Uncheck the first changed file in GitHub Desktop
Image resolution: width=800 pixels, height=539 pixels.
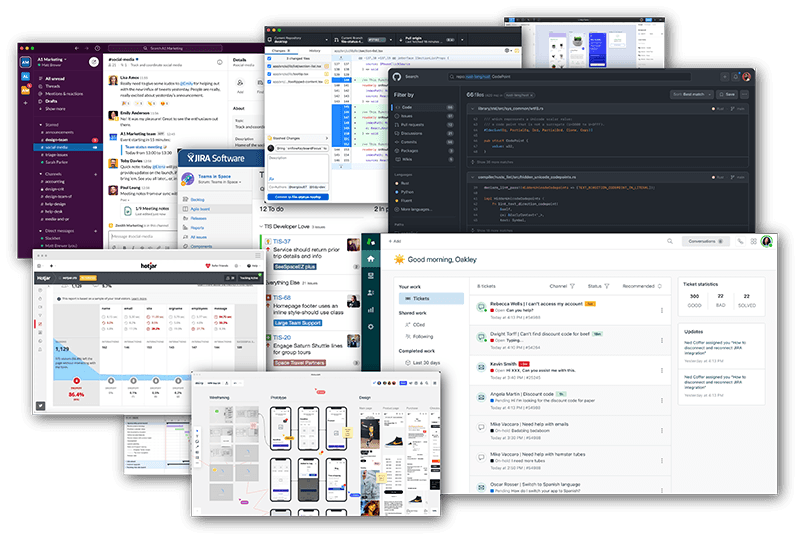pyautogui.click(x=269, y=66)
